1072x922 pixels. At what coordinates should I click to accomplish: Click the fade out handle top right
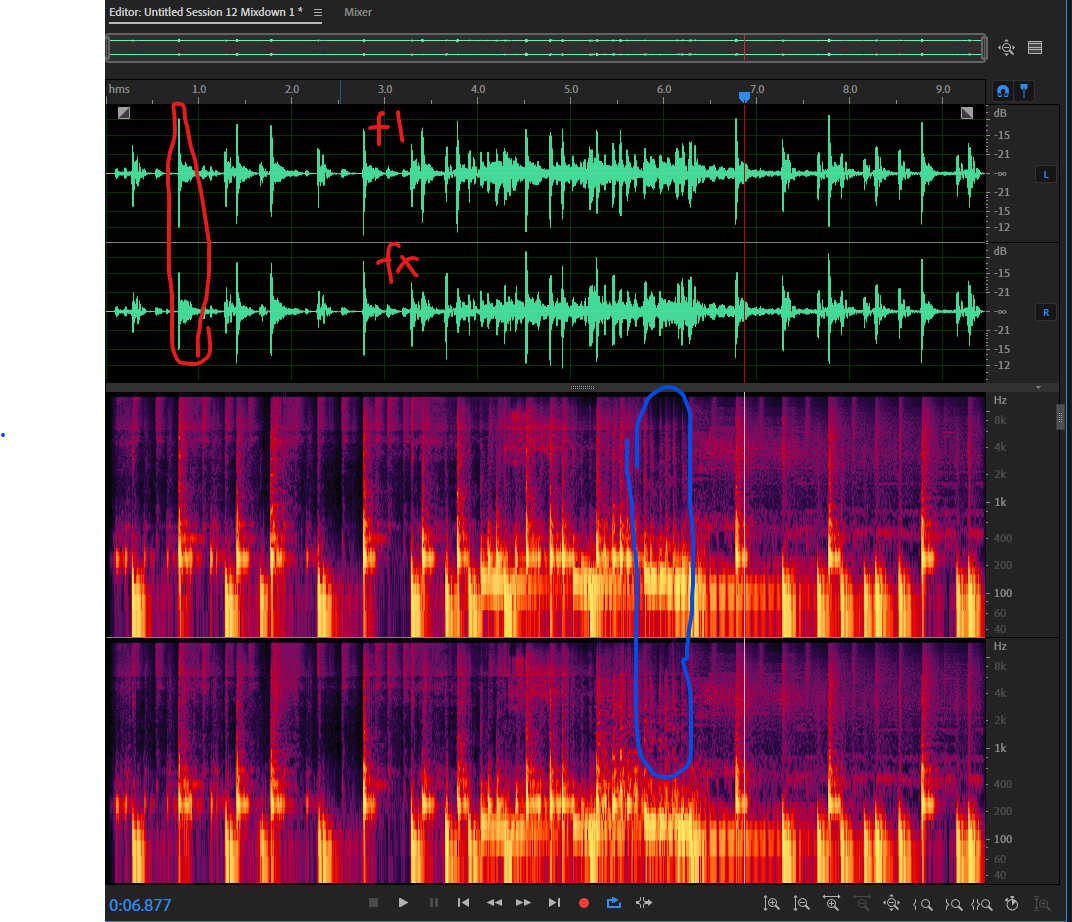[967, 113]
